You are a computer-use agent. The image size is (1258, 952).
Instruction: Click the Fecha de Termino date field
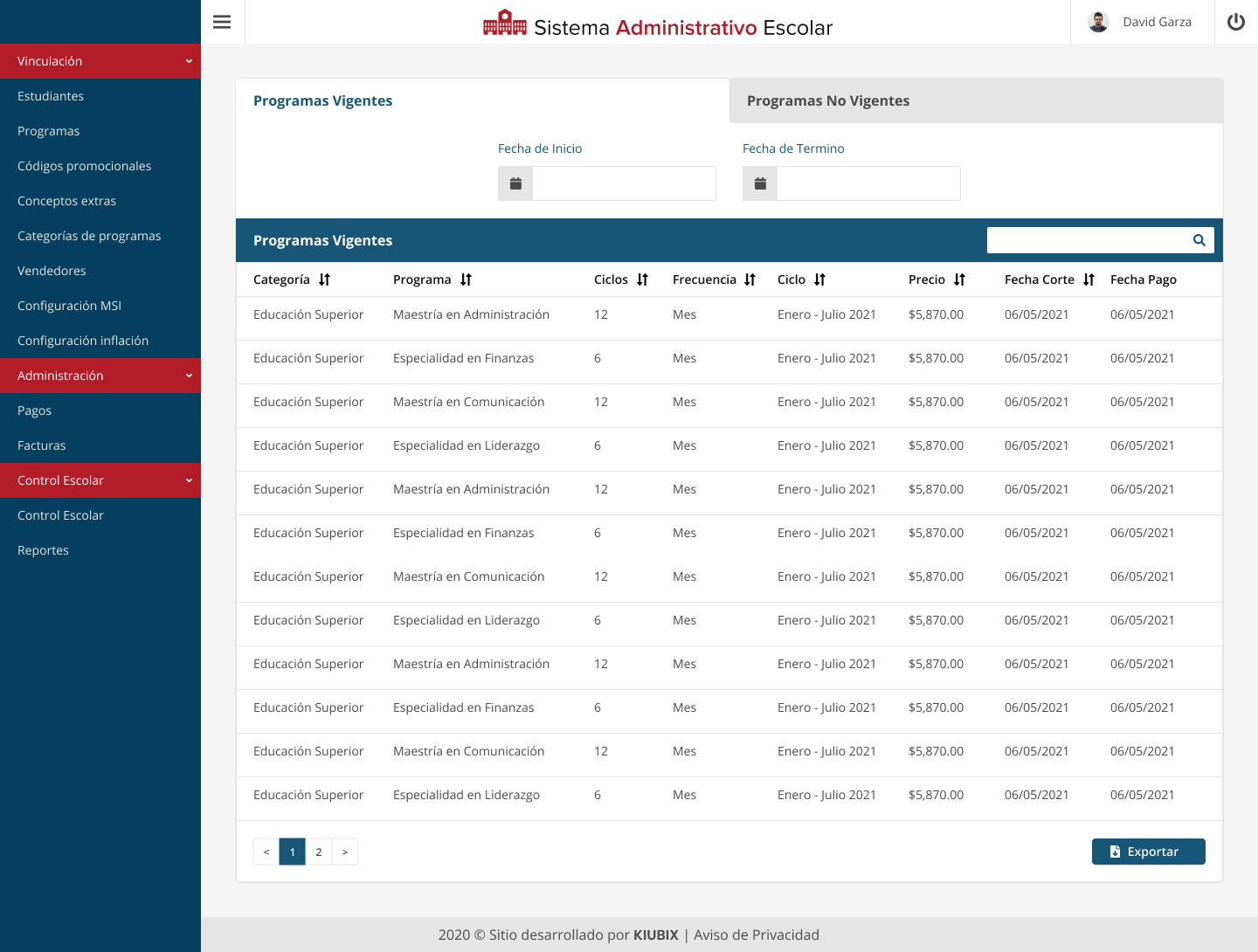[868, 183]
